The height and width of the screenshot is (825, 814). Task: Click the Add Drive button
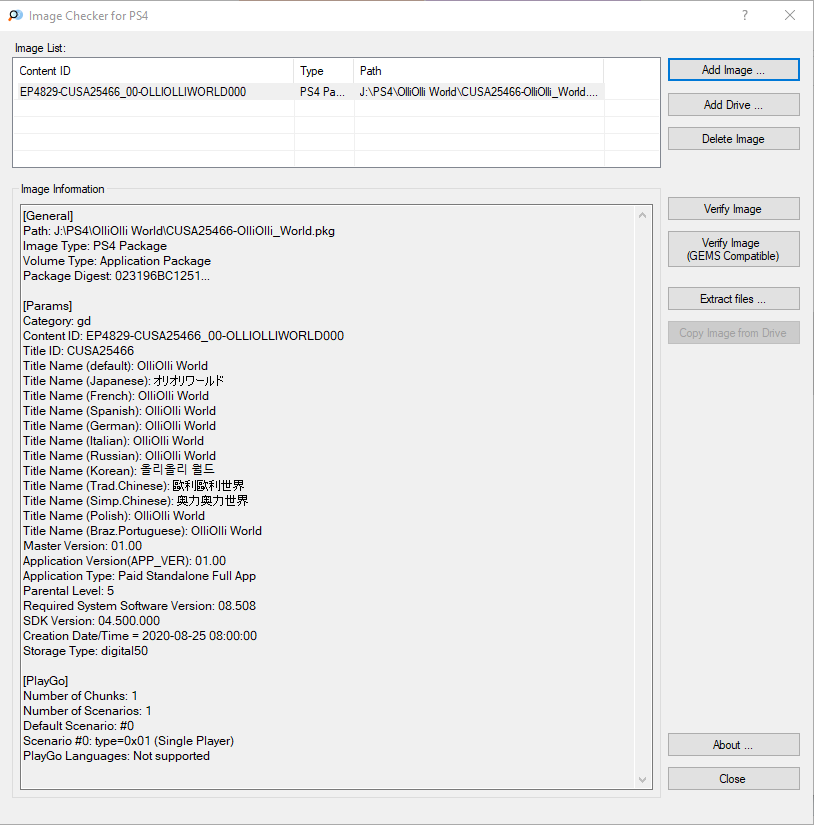[x=733, y=105]
